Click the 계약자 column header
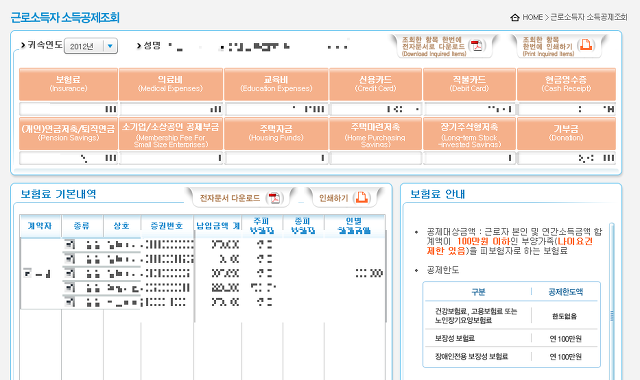 (x=40, y=226)
